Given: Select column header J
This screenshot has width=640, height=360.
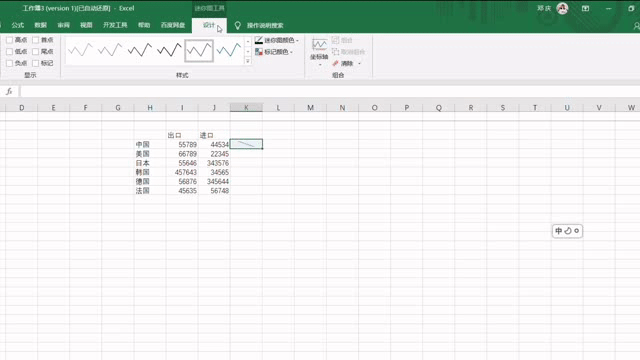Looking at the screenshot, I should point(214,108).
